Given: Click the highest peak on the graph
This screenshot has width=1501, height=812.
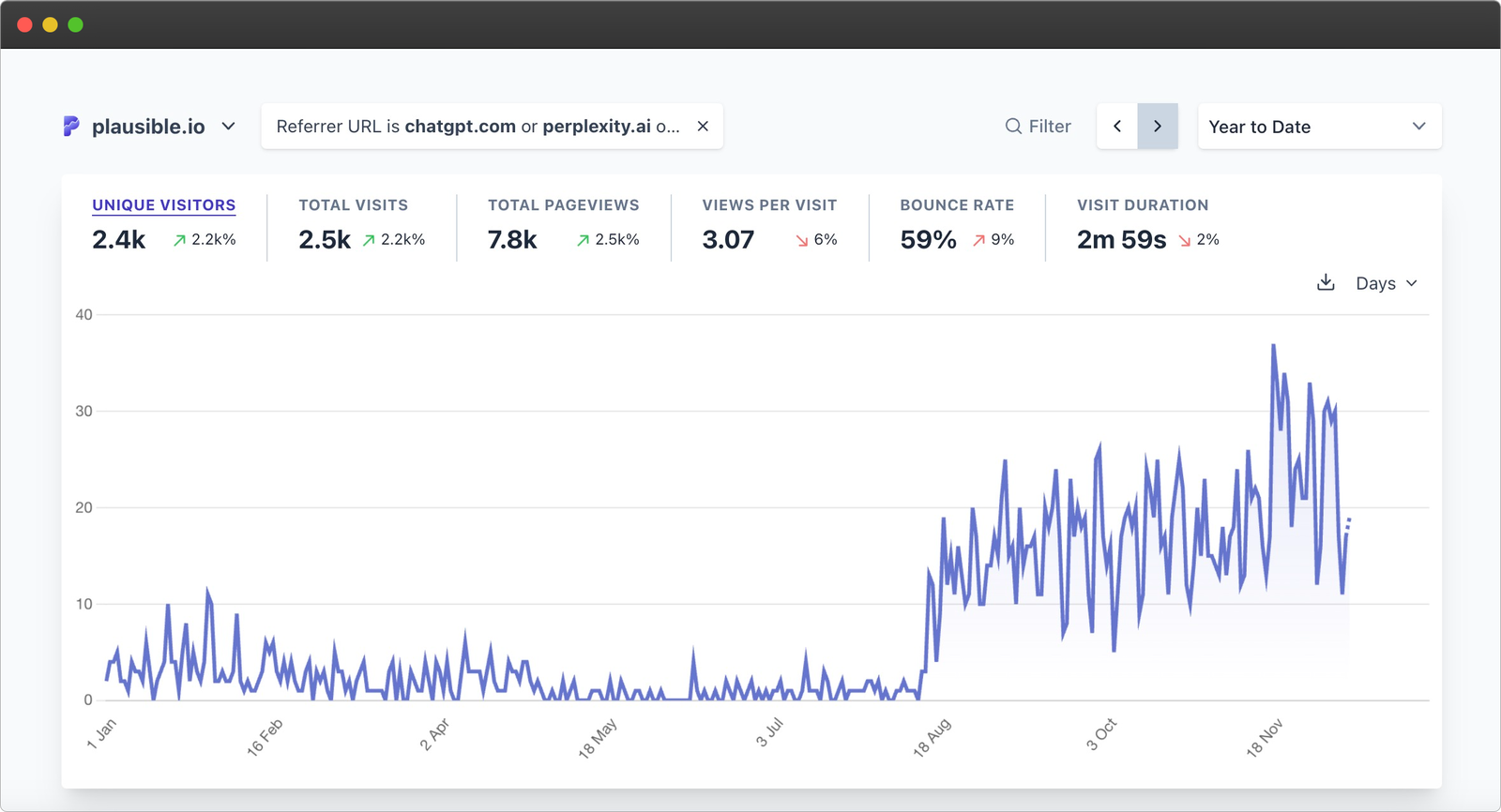Looking at the screenshot, I should (1273, 346).
